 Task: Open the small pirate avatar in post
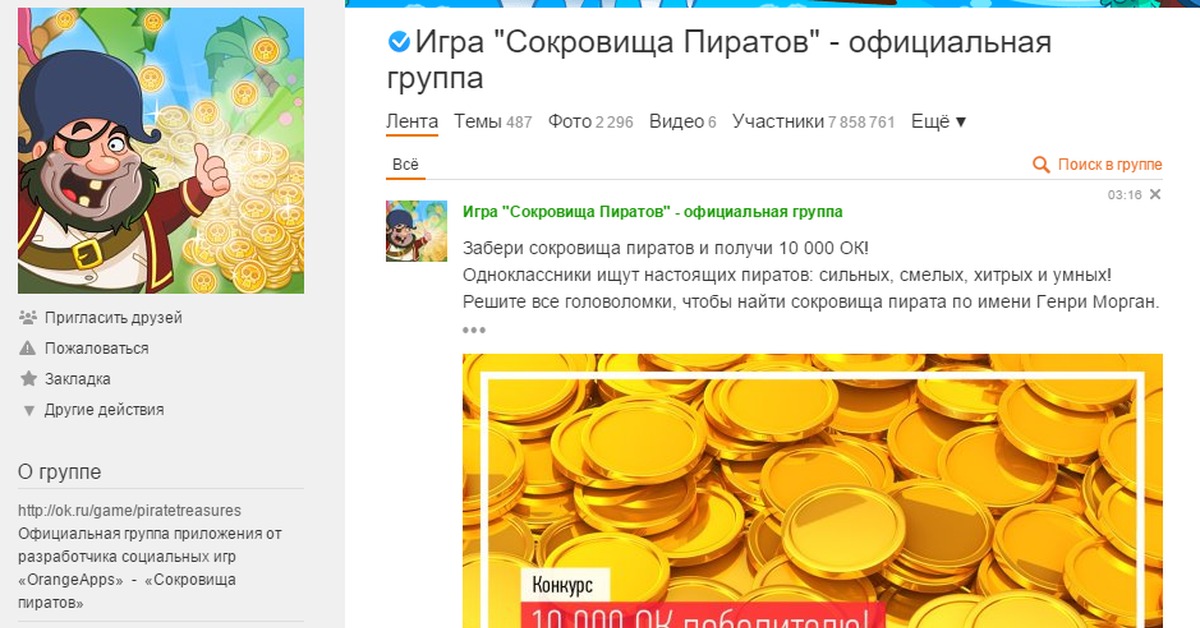(416, 231)
